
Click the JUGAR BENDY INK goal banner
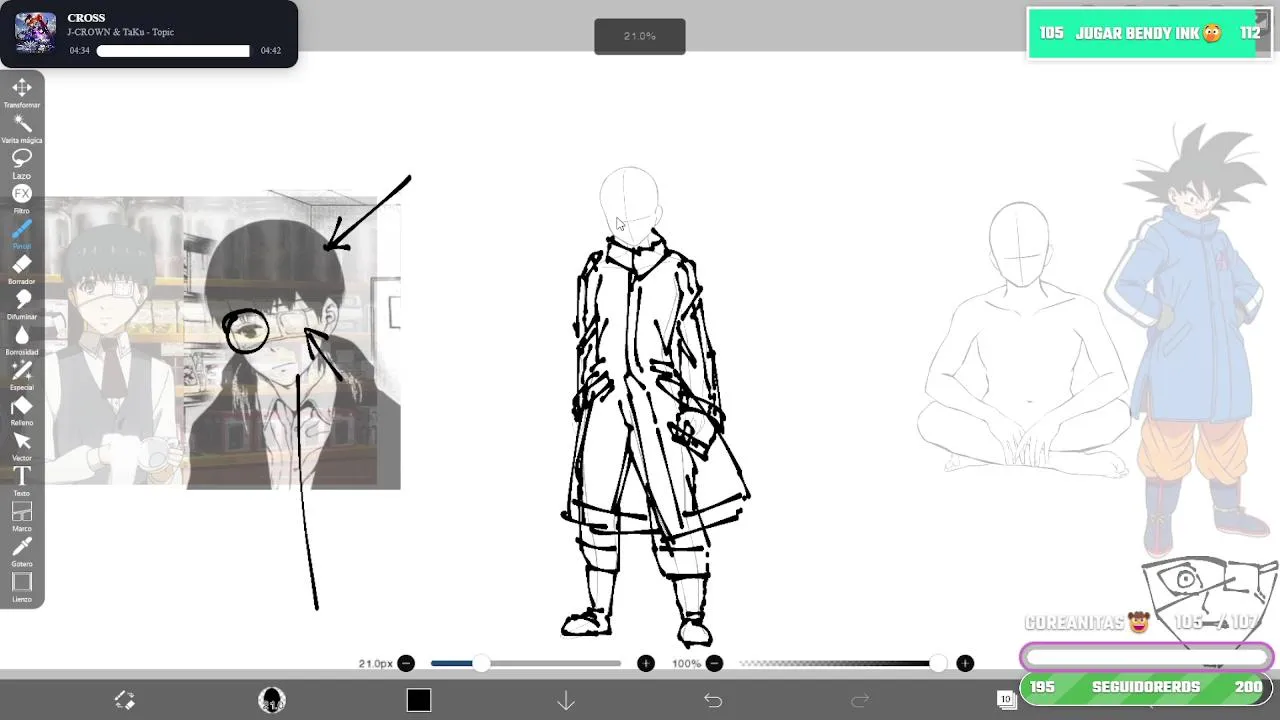(1150, 33)
